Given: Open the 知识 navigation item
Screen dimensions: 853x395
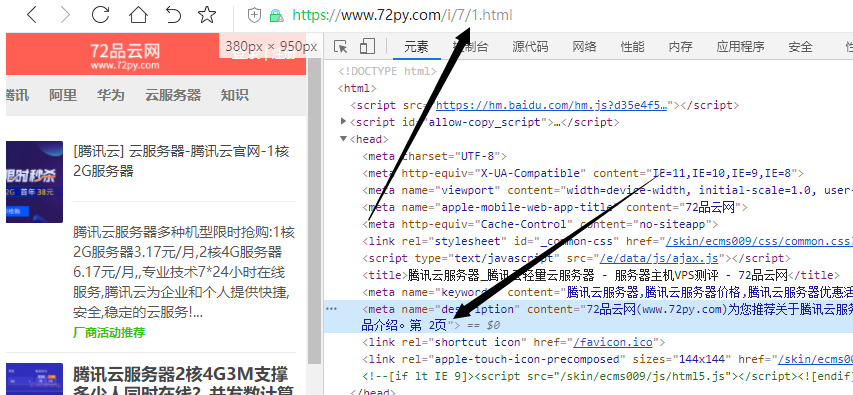Looking at the screenshot, I should (x=234, y=95).
